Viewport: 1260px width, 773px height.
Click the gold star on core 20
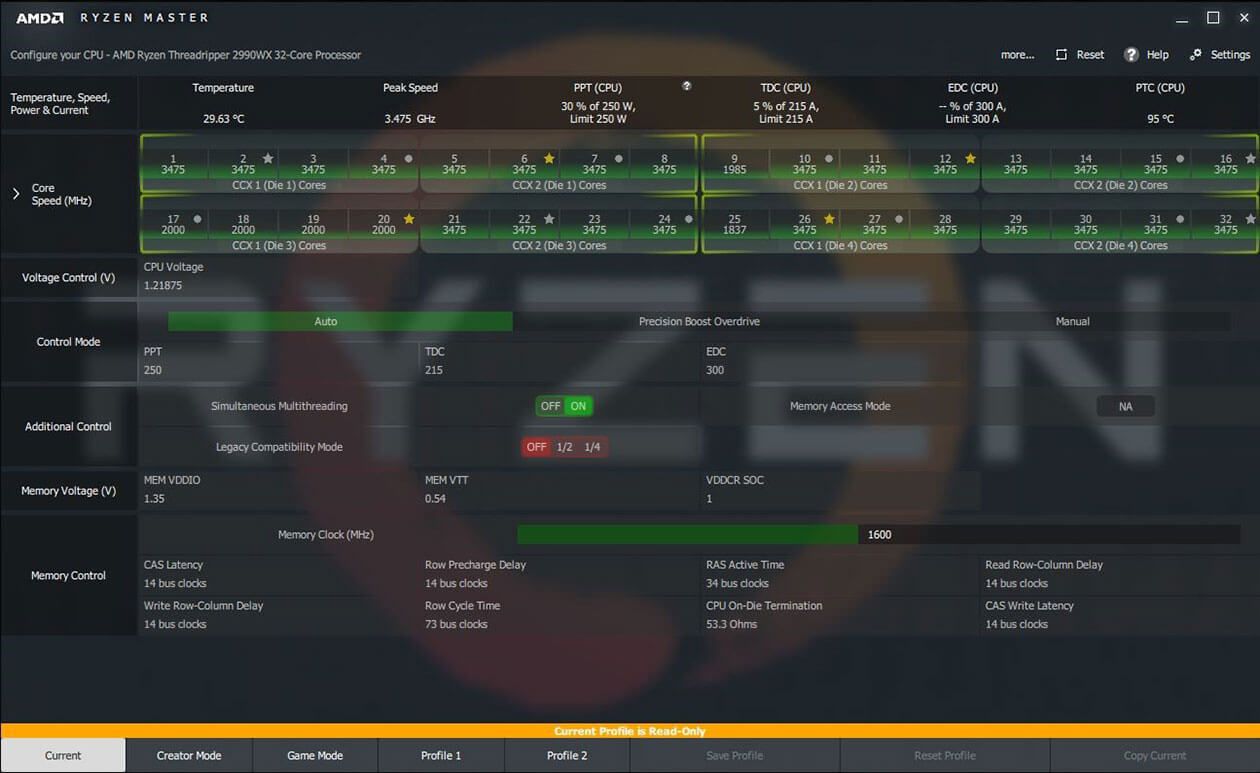(x=408, y=218)
